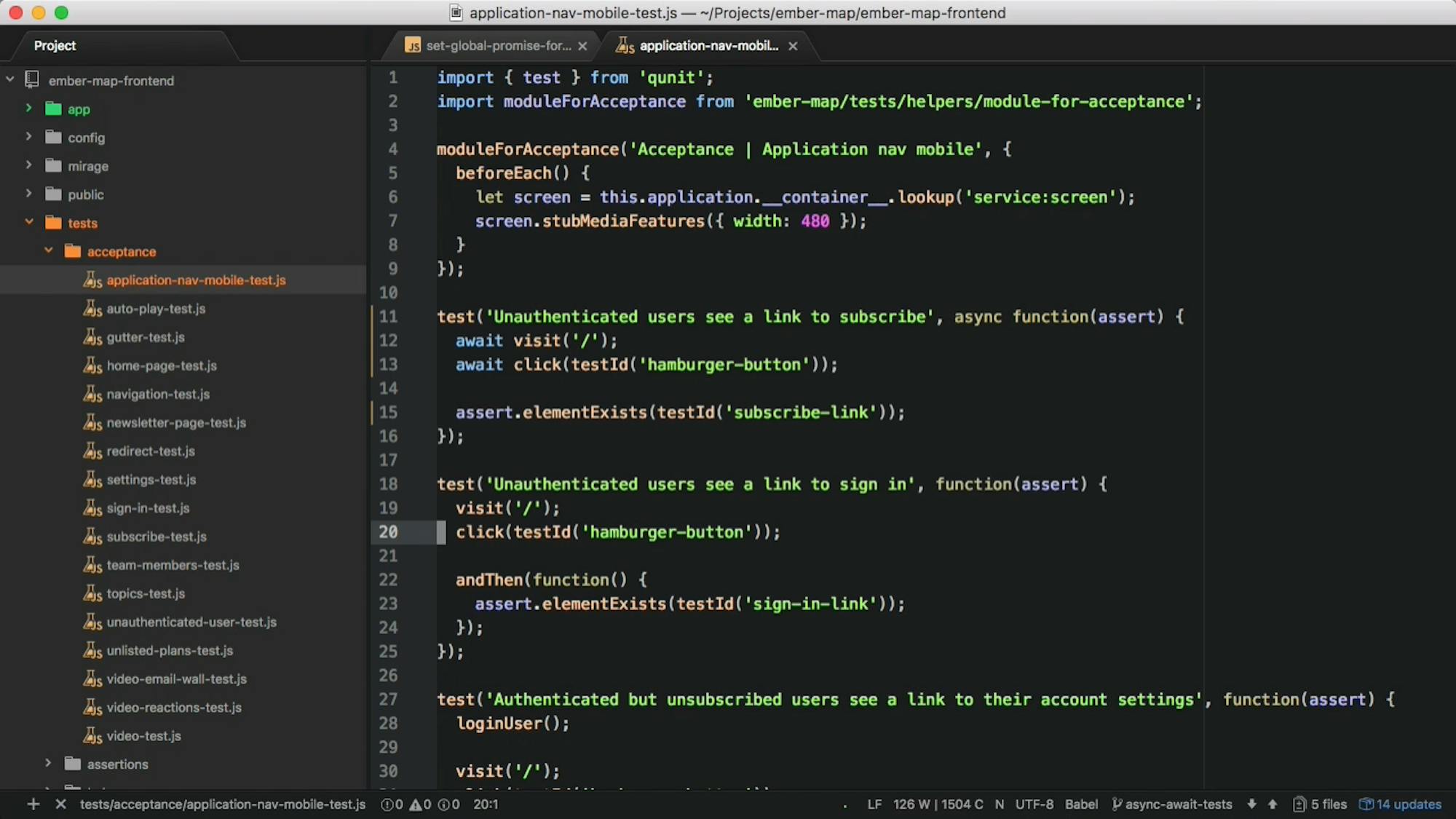Toggle the Babel grammar selector
This screenshot has width=1456, height=819.
tap(1081, 804)
